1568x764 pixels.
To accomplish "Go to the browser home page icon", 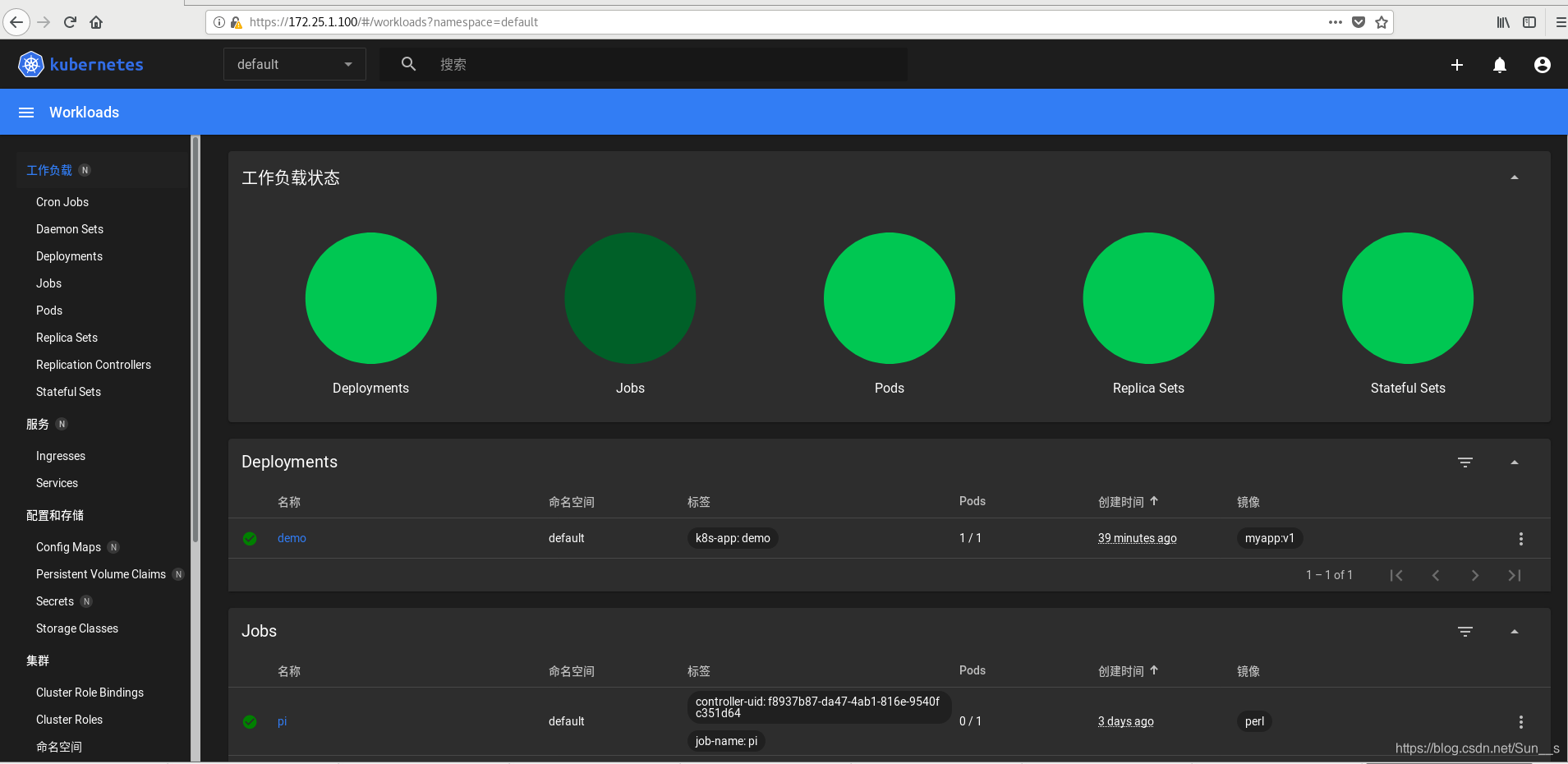I will 96,22.
